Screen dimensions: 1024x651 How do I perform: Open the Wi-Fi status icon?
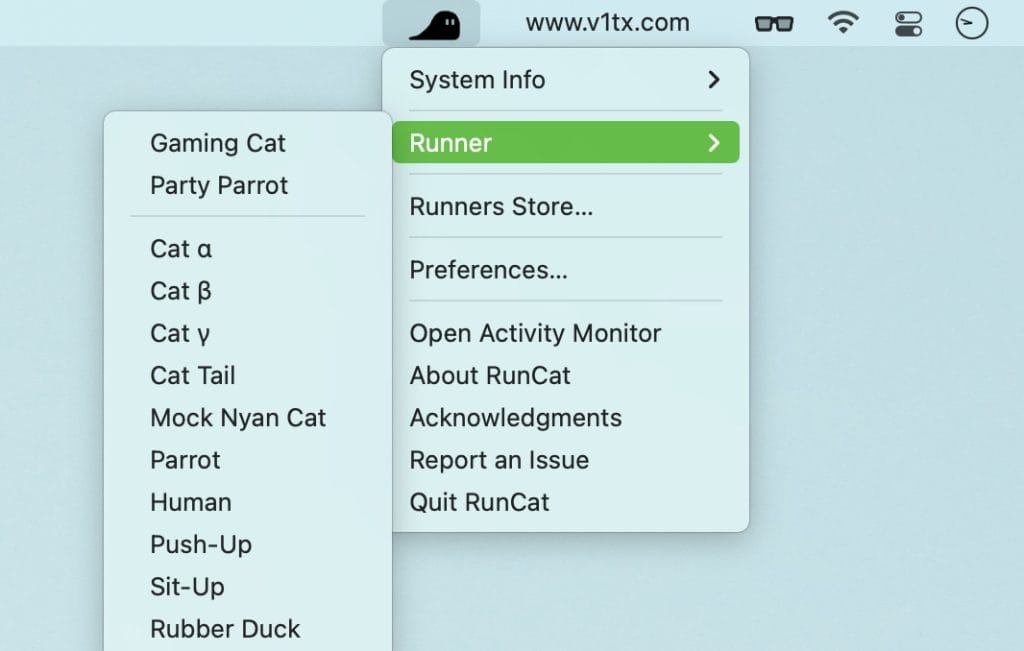pos(843,23)
